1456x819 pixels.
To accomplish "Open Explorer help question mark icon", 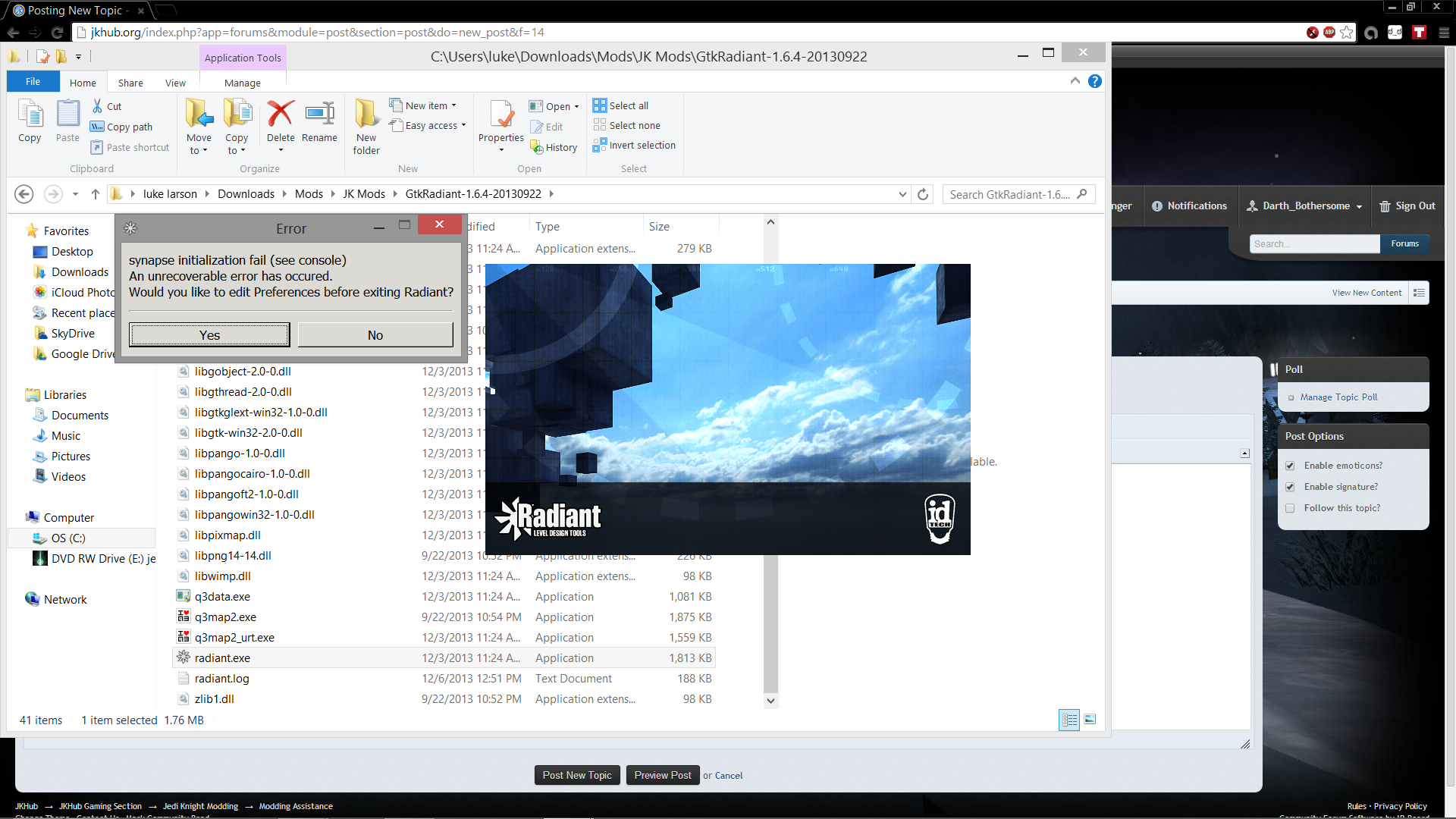I will tap(1095, 81).
